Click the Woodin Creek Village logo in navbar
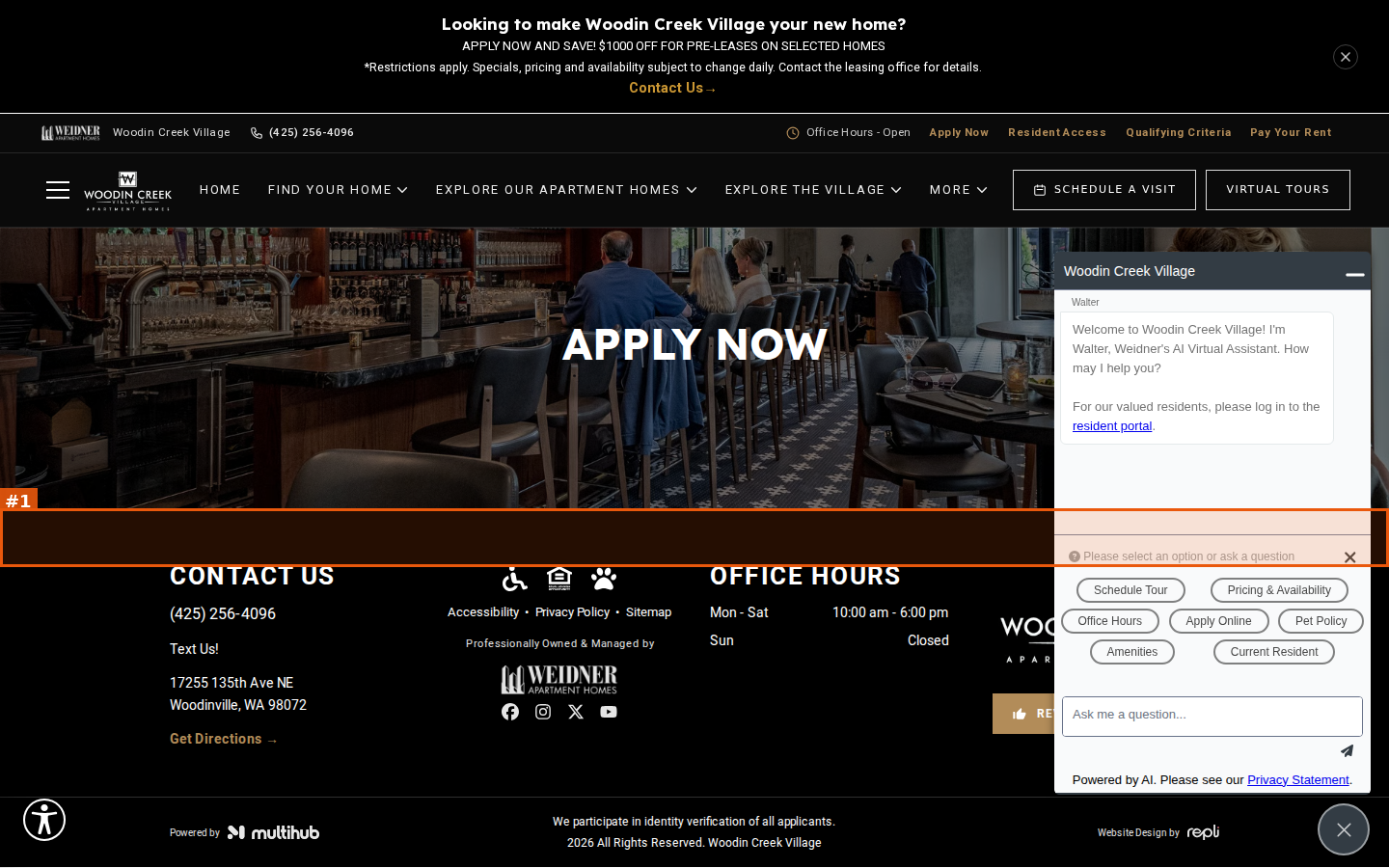Screen dimensions: 1389x868 [x=127, y=191]
